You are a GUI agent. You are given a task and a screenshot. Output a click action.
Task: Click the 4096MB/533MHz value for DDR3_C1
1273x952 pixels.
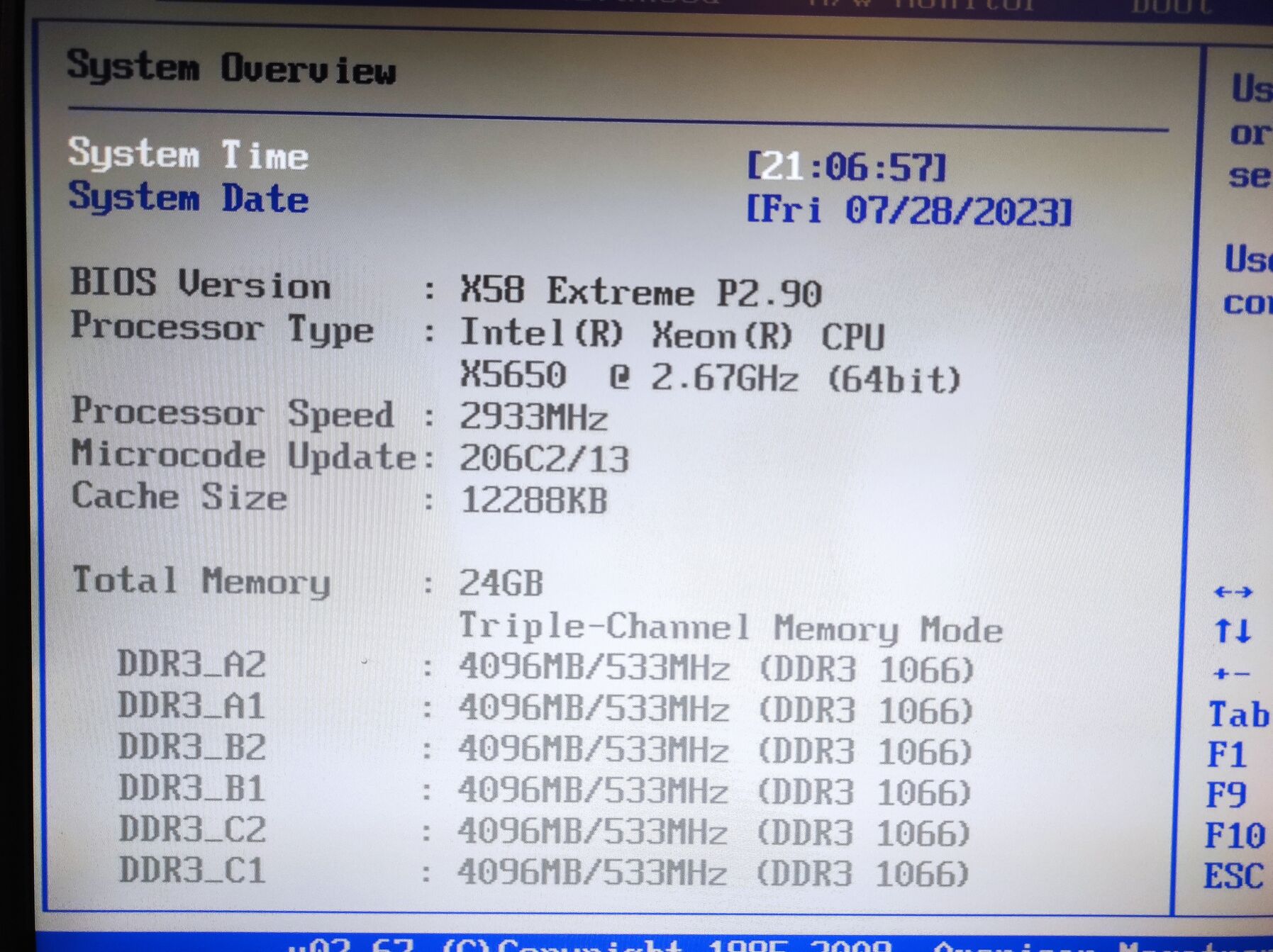click(713, 873)
